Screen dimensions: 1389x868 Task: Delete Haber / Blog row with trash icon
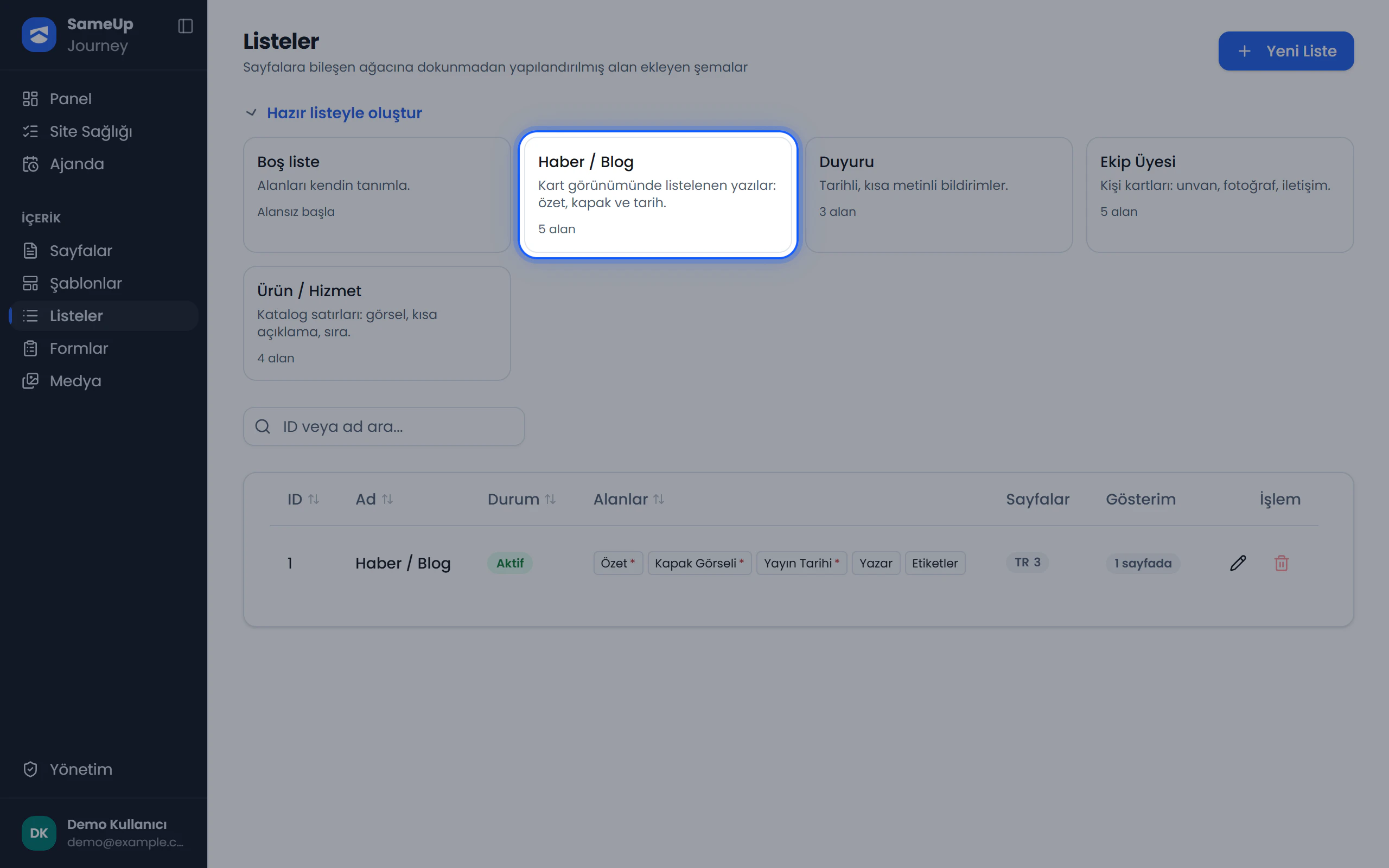(x=1281, y=563)
